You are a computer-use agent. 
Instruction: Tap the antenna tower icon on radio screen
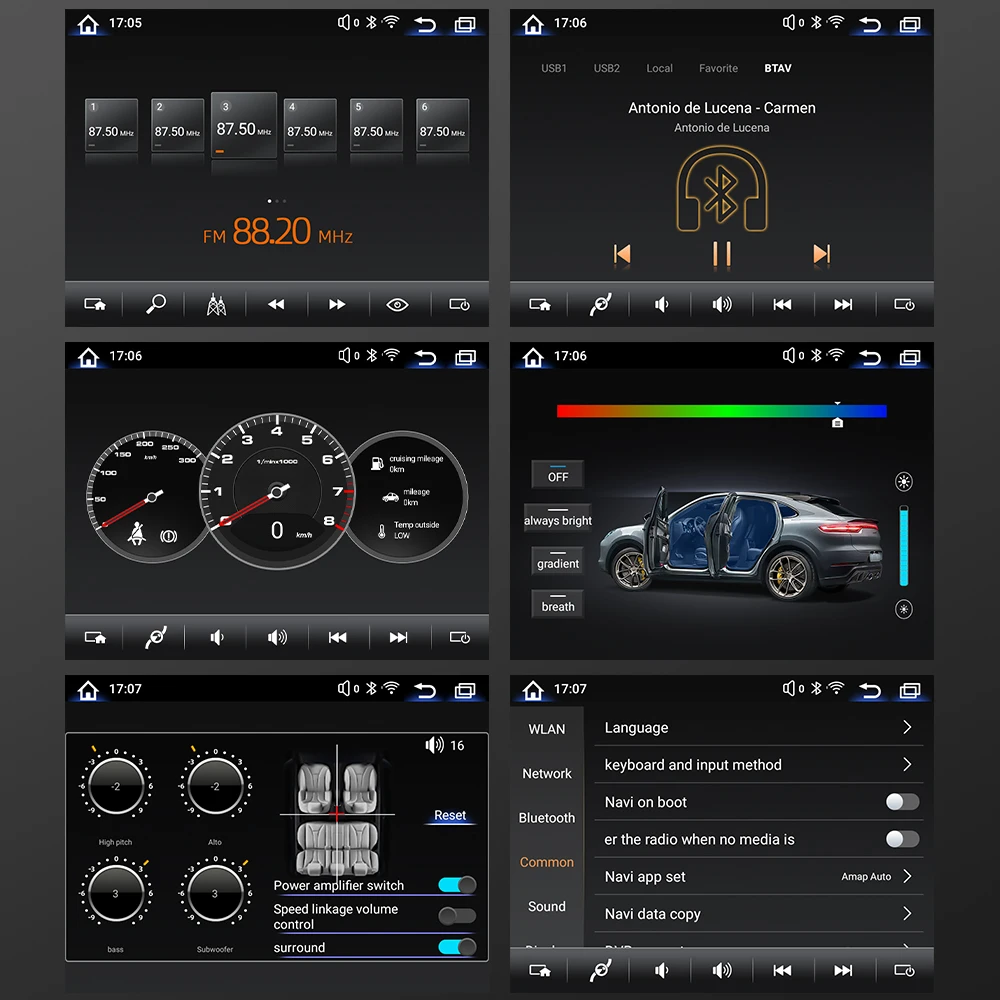point(216,304)
